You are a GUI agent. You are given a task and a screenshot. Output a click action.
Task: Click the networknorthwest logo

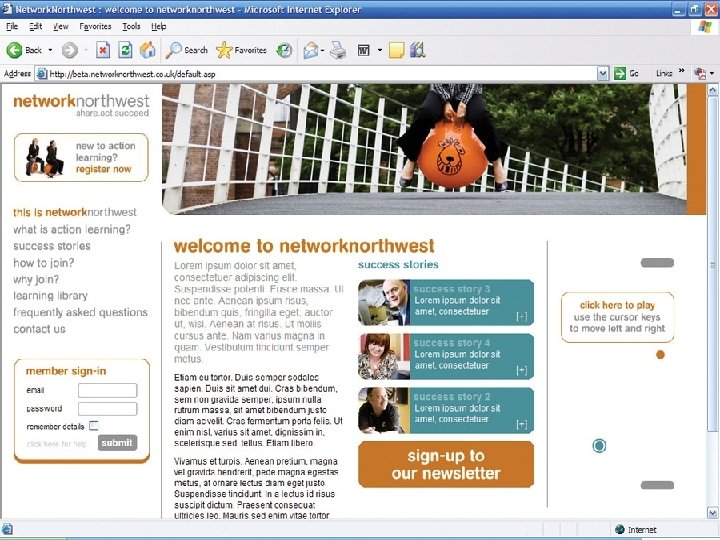click(81, 105)
